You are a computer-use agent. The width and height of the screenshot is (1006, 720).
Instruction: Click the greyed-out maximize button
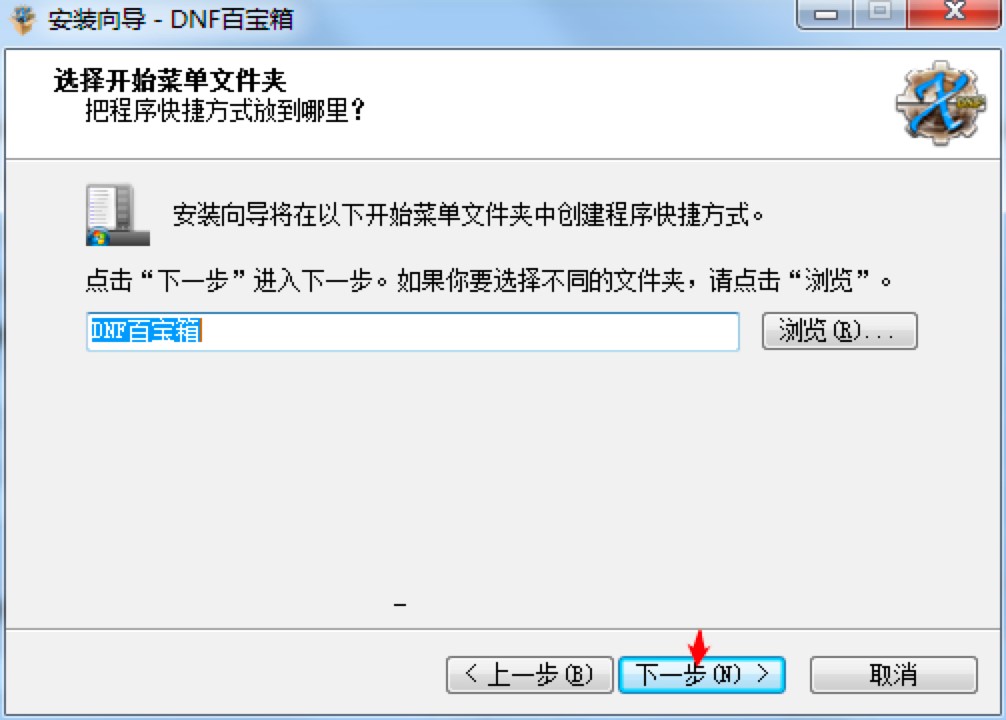[x=880, y=13]
